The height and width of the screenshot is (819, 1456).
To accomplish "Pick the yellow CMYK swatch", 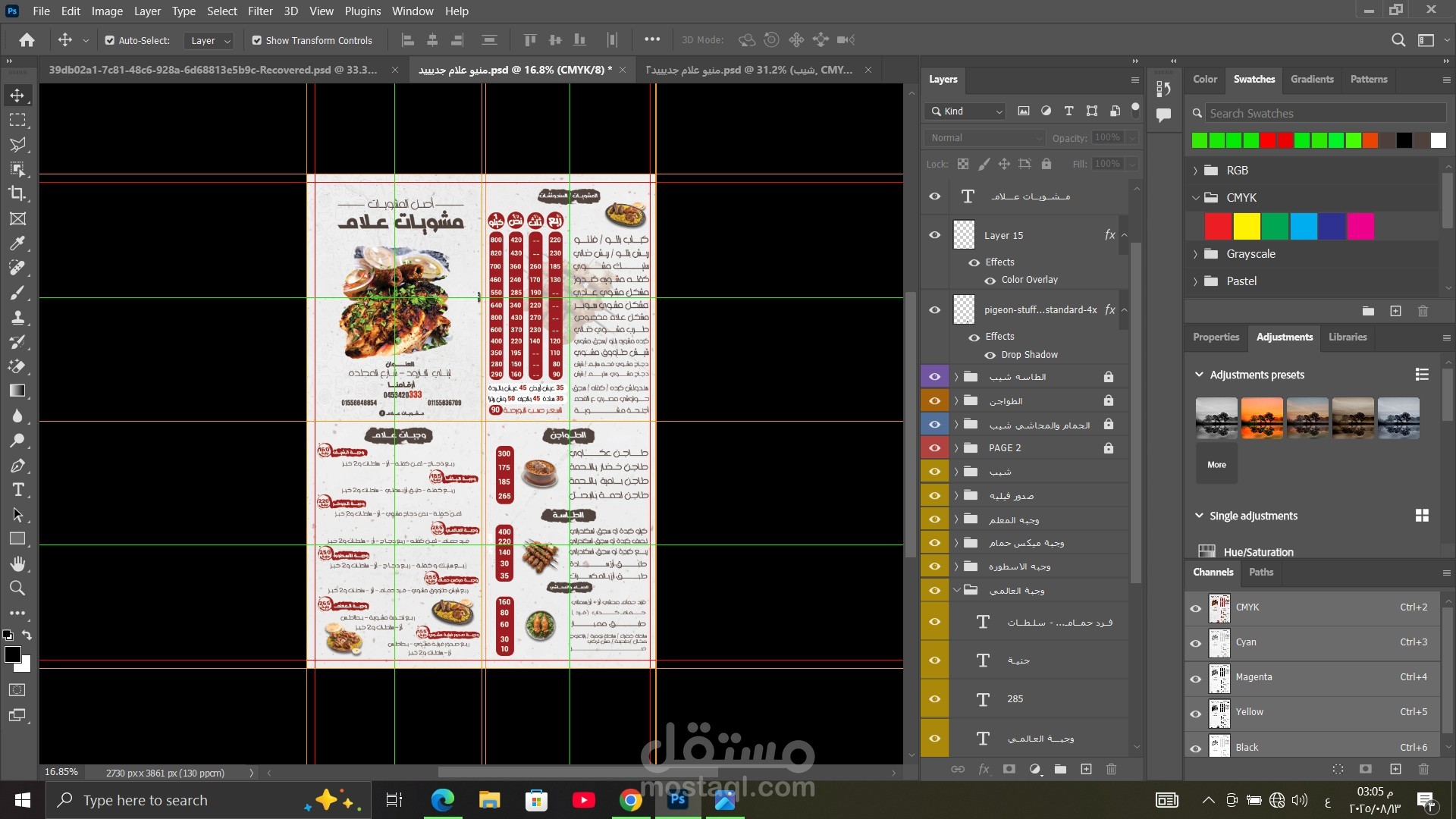I will click(1247, 226).
